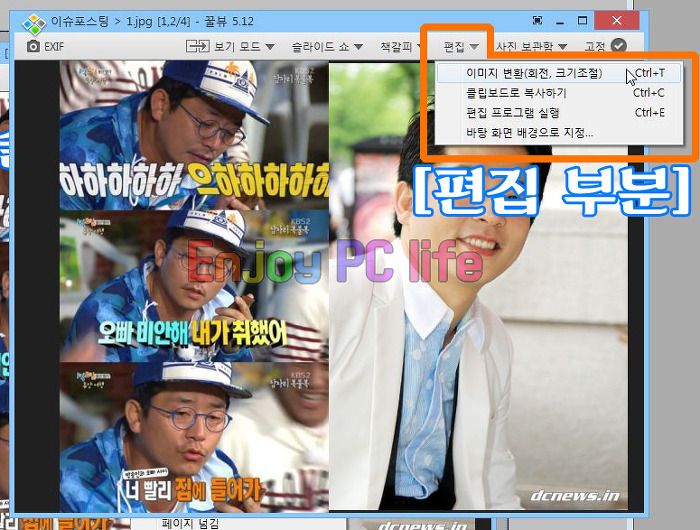Open the 책갈피 dropdown menu
This screenshot has height=530, width=700.
[401, 46]
